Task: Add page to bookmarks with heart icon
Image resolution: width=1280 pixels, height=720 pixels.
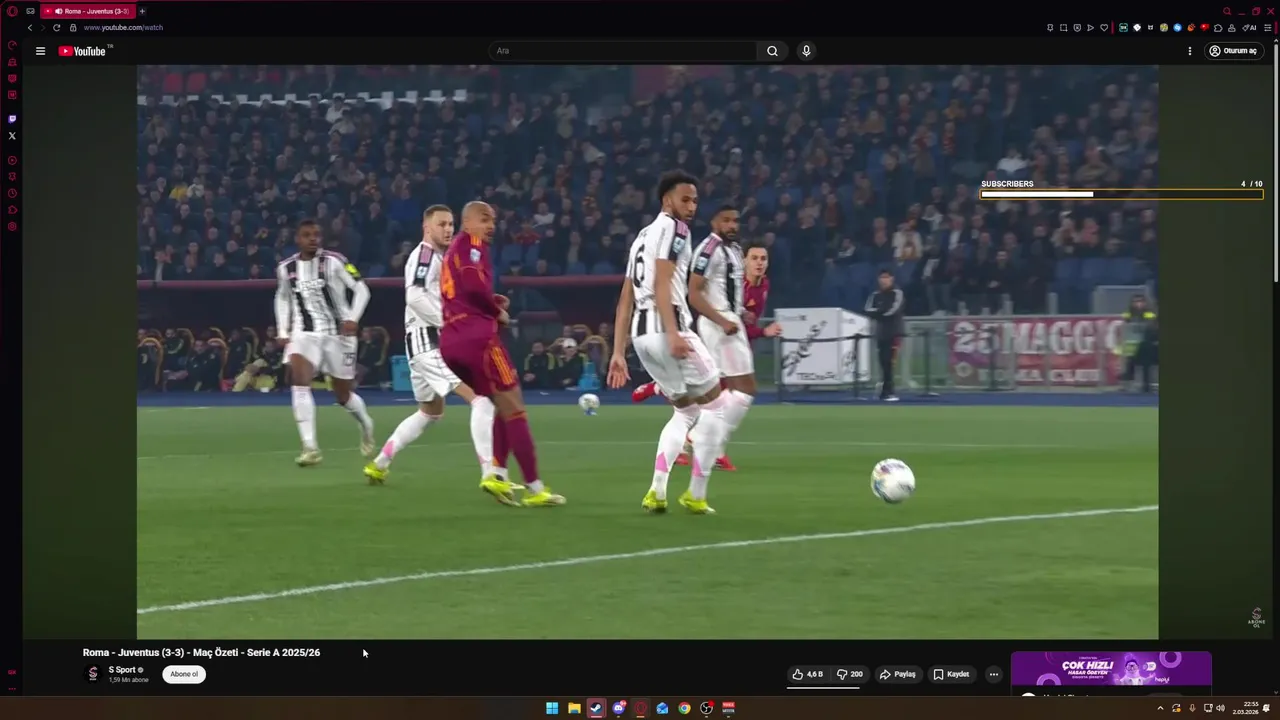Action: 1104,28
